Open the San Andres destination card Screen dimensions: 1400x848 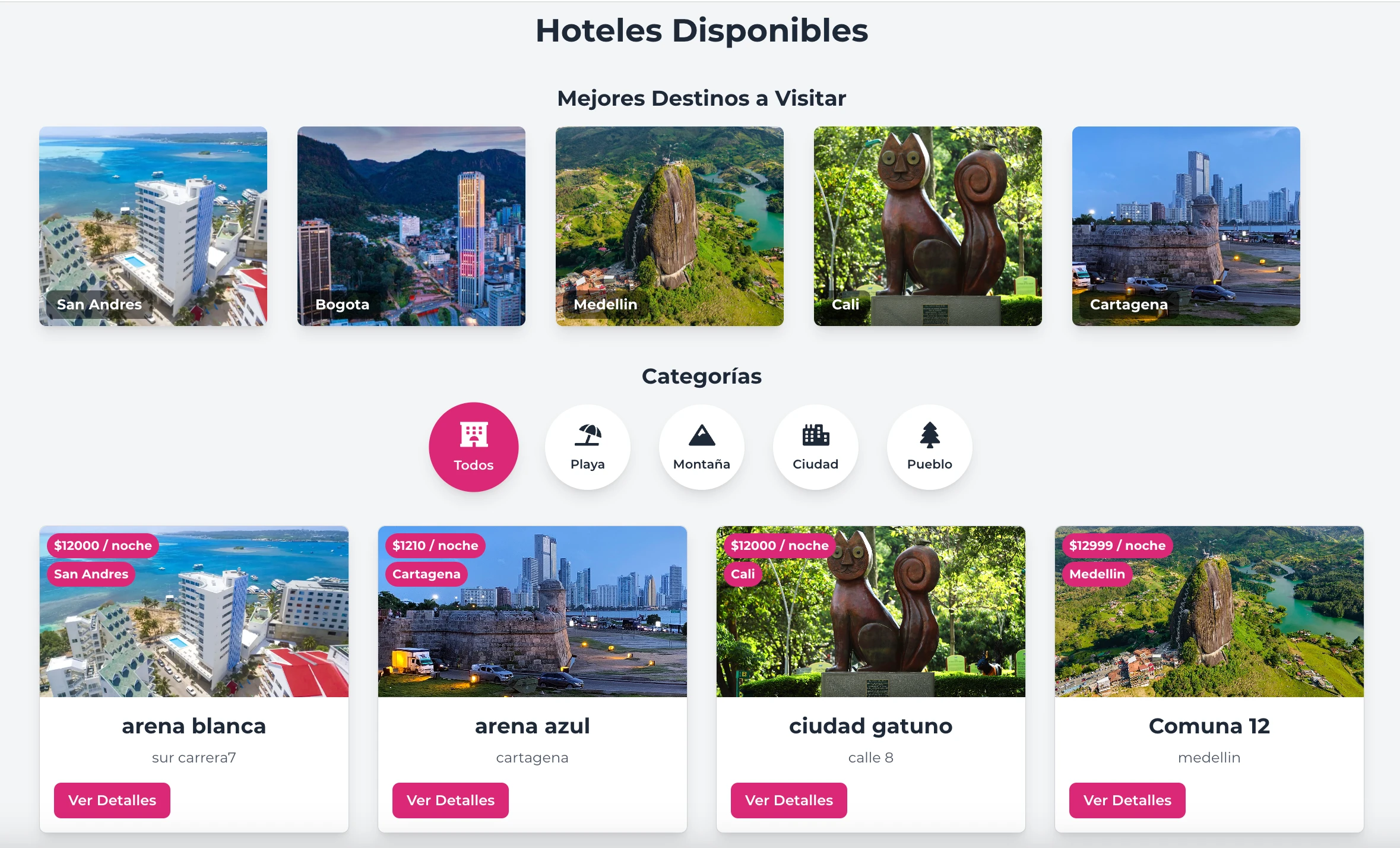pos(153,226)
